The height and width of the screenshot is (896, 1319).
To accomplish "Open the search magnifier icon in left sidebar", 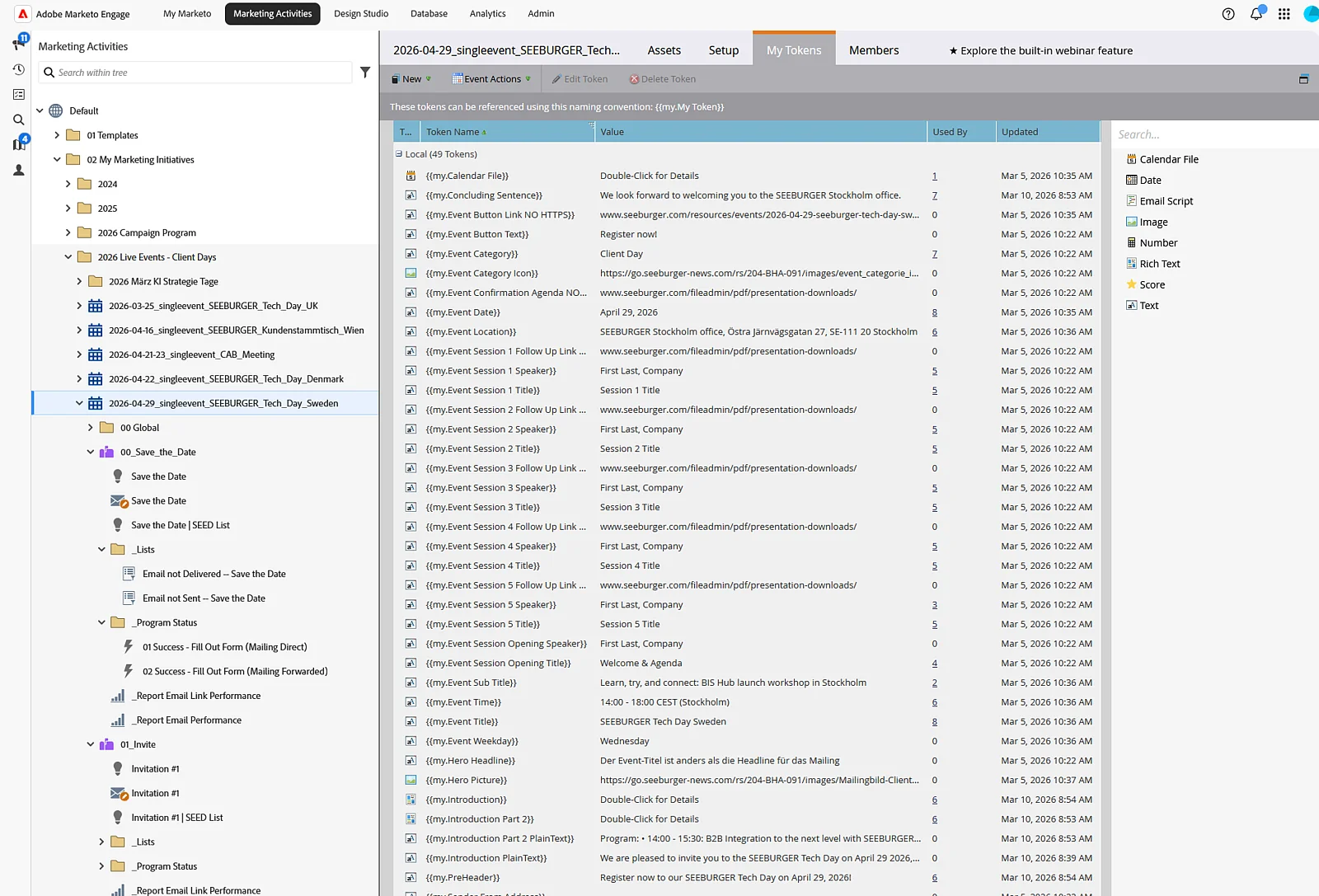I will [18, 120].
